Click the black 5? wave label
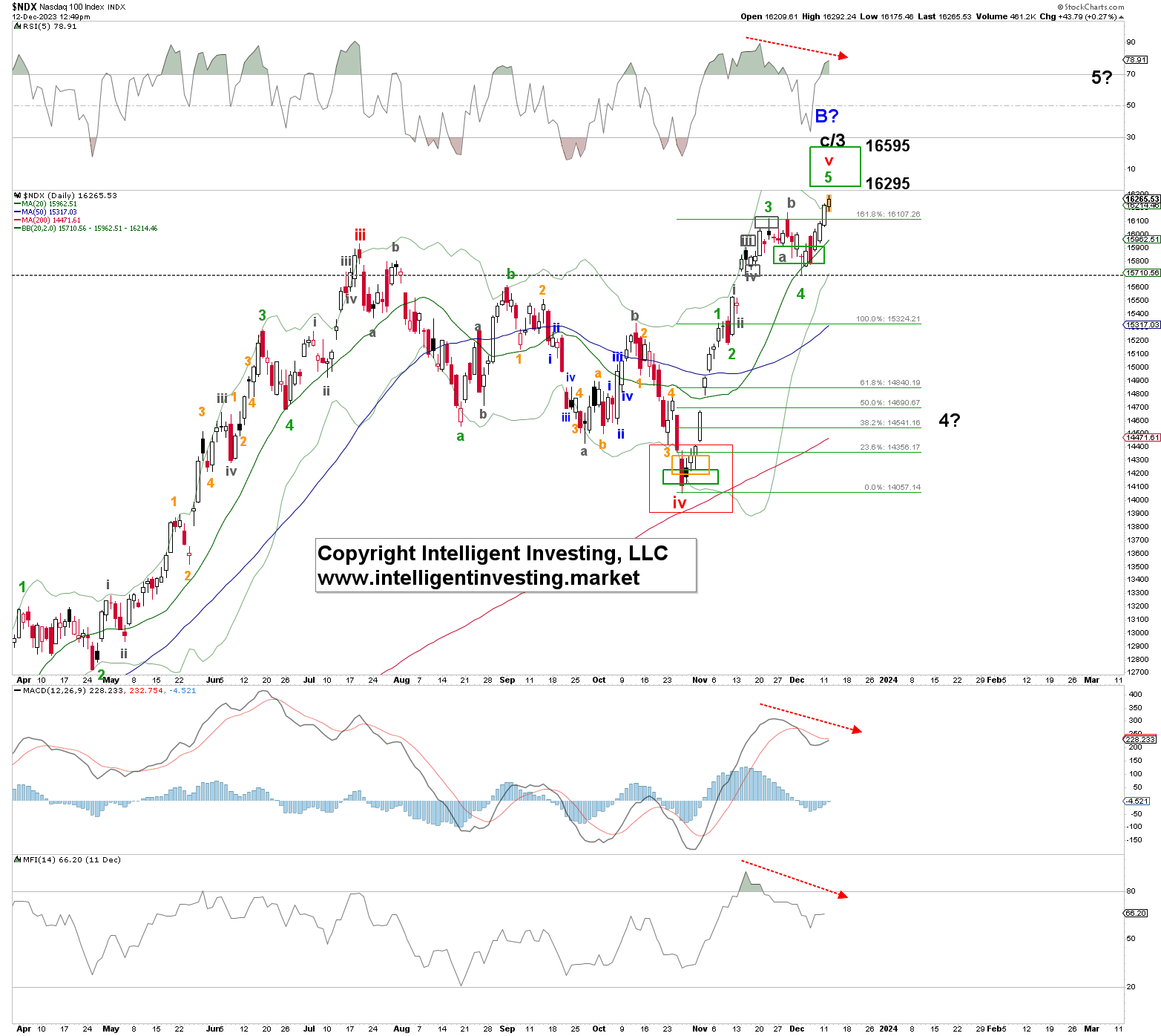Viewport: 1161px width, 1036px height. click(1102, 77)
